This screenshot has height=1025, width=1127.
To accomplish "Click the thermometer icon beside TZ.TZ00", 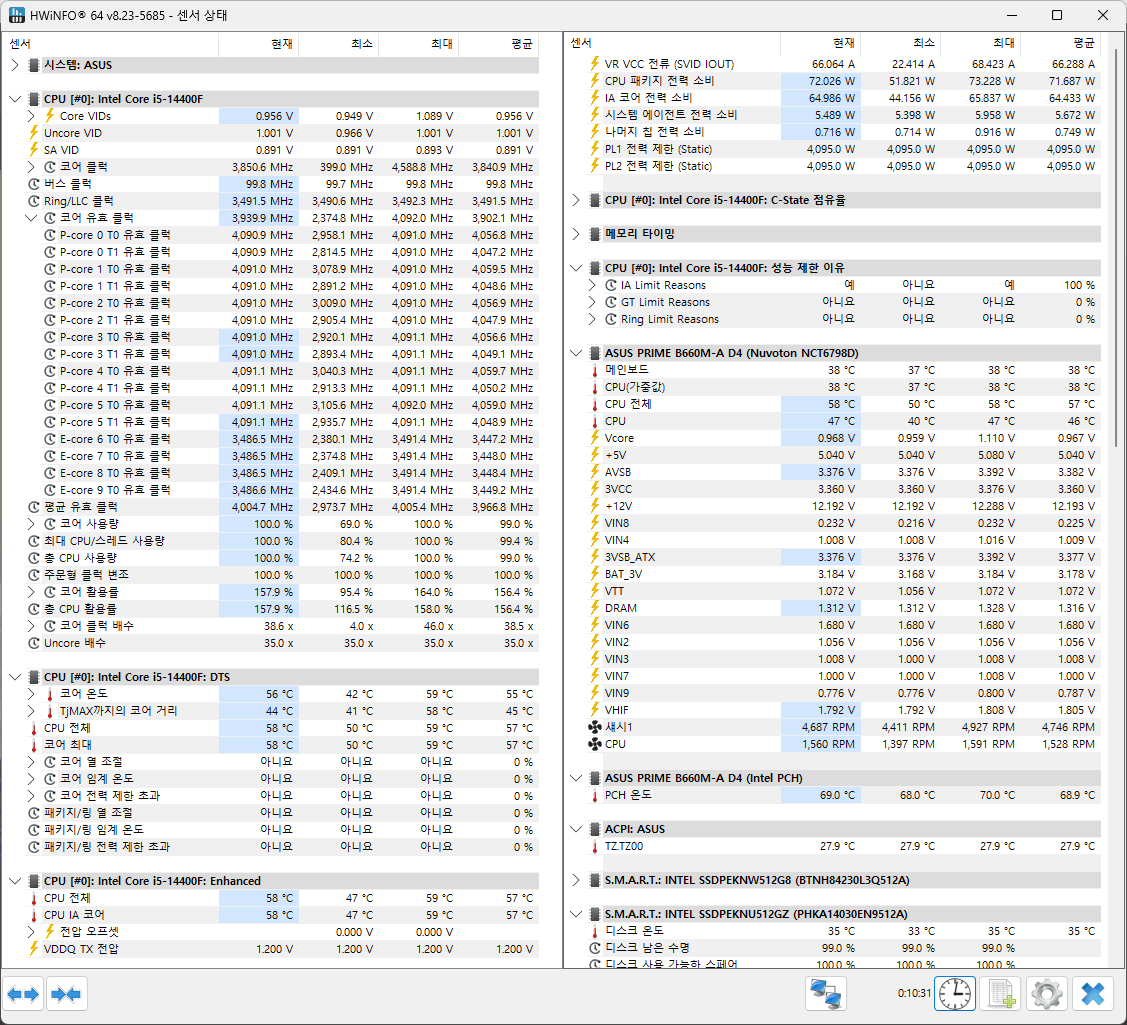I will pos(594,847).
